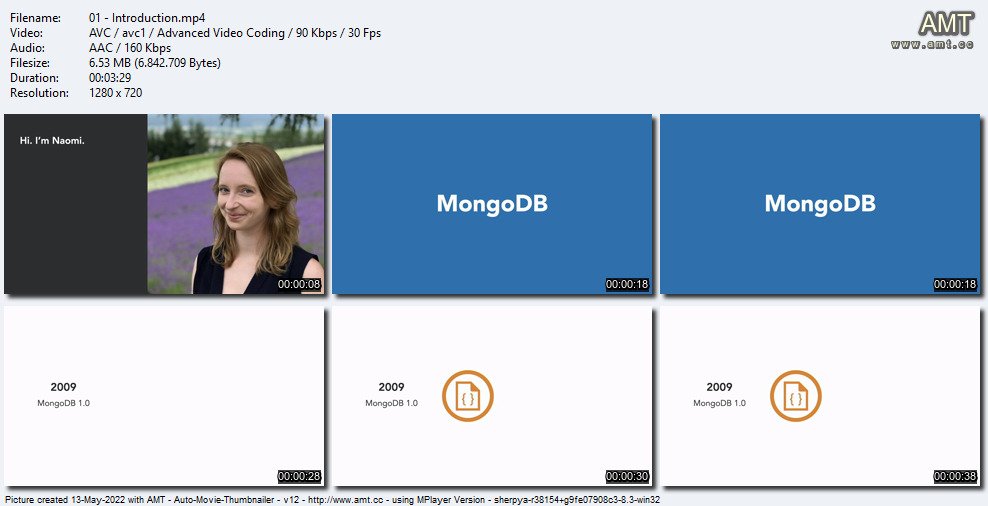The image size is (988, 506).
Task: Click the 'Hi. I'm Naomi.' caption text
Action: click(52, 141)
